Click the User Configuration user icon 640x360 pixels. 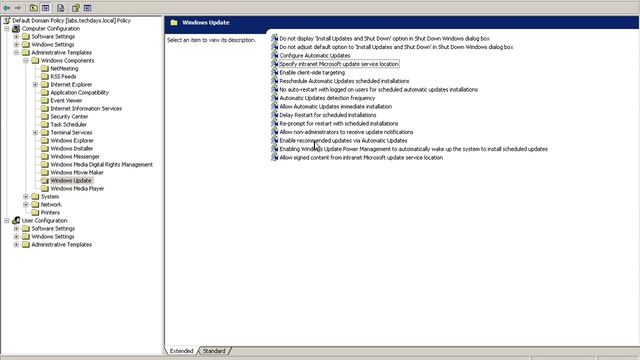16,220
